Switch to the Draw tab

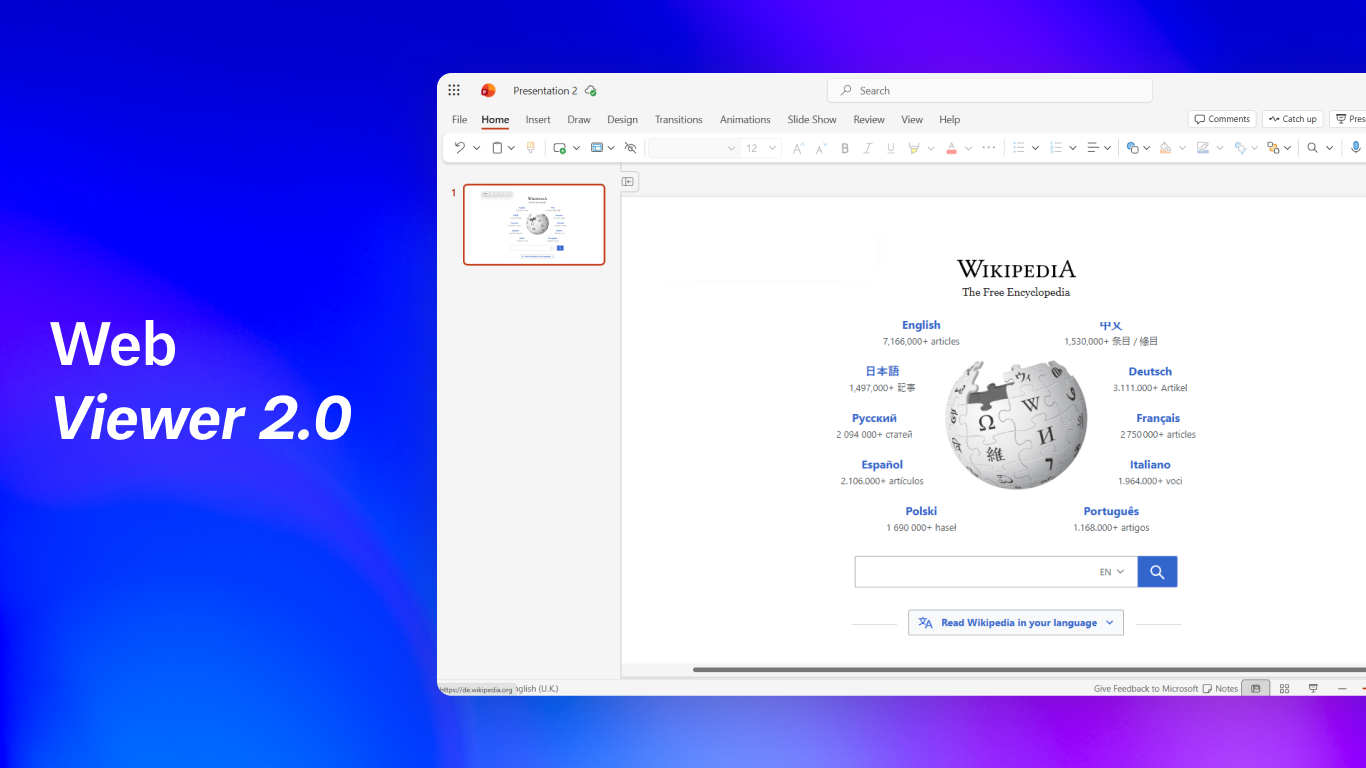[579, 119]
